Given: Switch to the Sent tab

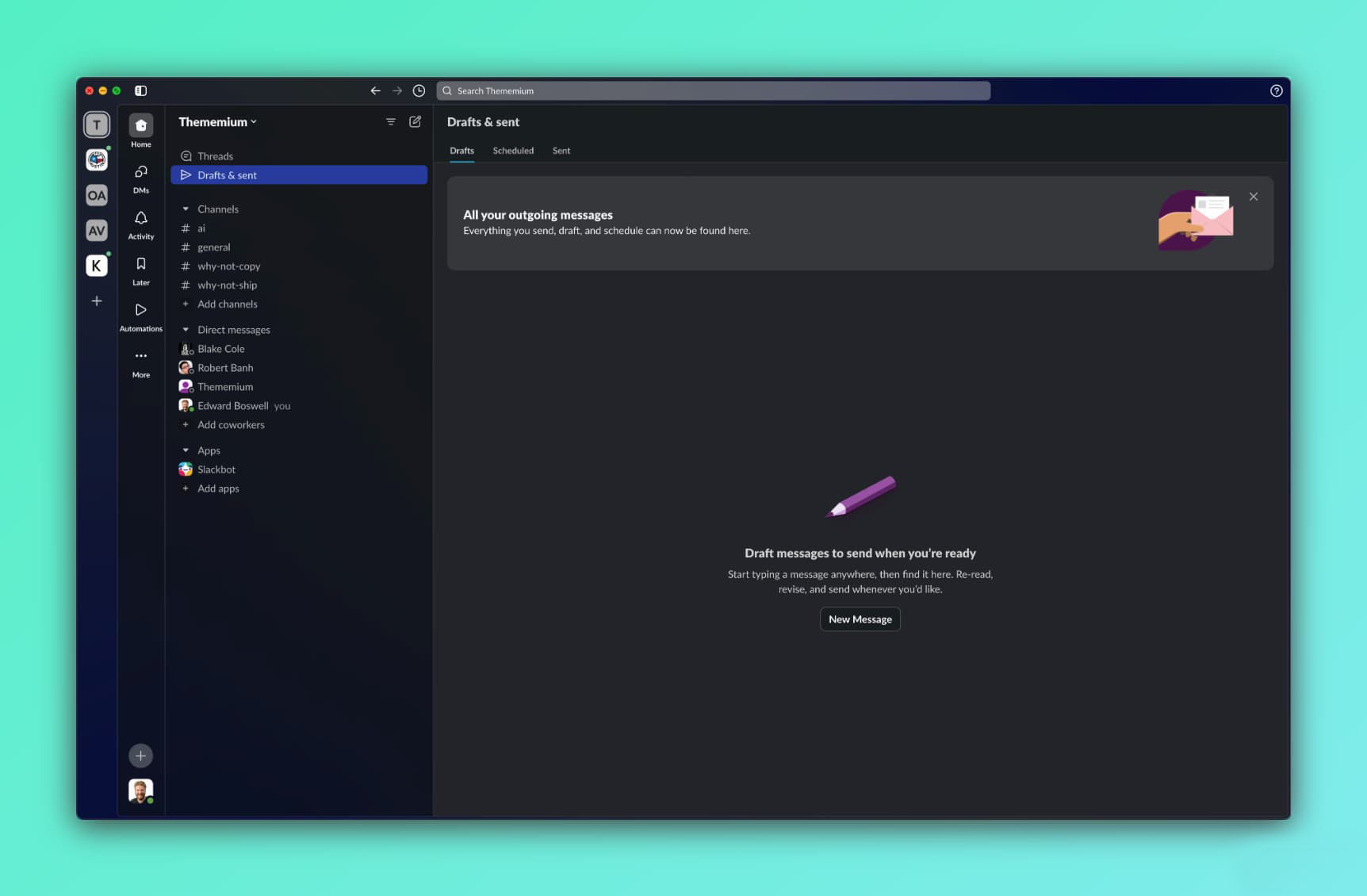Looking at the screenshot, I should [x=561, y=151].
